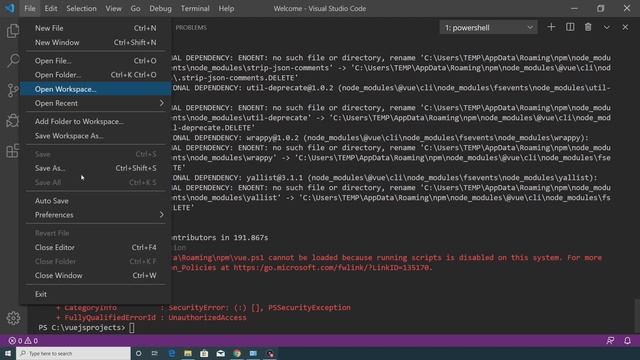This screenshot has height=360, width=640.
Task: Open notifications bell in status bar
Action: (627, 340)
